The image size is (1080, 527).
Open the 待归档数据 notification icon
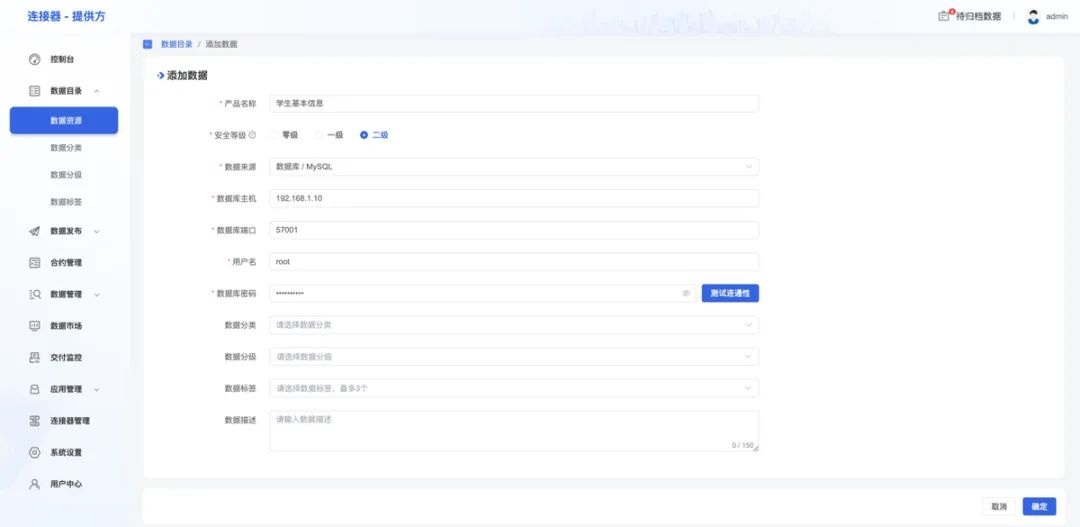(943, 16)
